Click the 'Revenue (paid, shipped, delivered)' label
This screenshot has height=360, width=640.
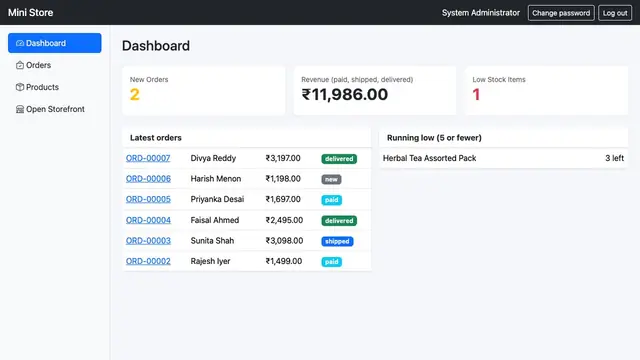pyautogui.click(x=357, y=80)
